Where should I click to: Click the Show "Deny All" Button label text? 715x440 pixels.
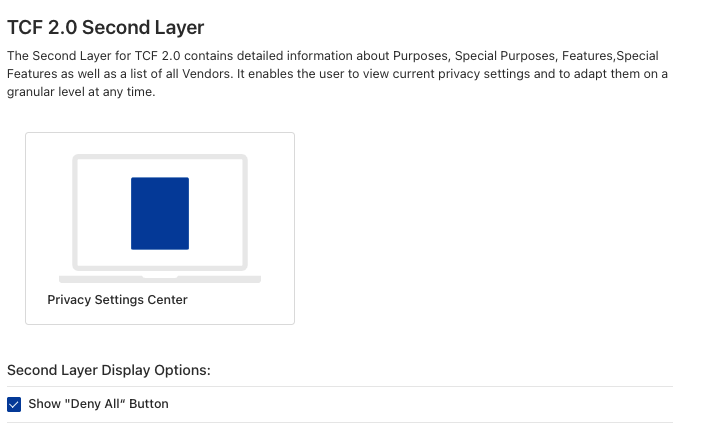[x=98, y=404]
